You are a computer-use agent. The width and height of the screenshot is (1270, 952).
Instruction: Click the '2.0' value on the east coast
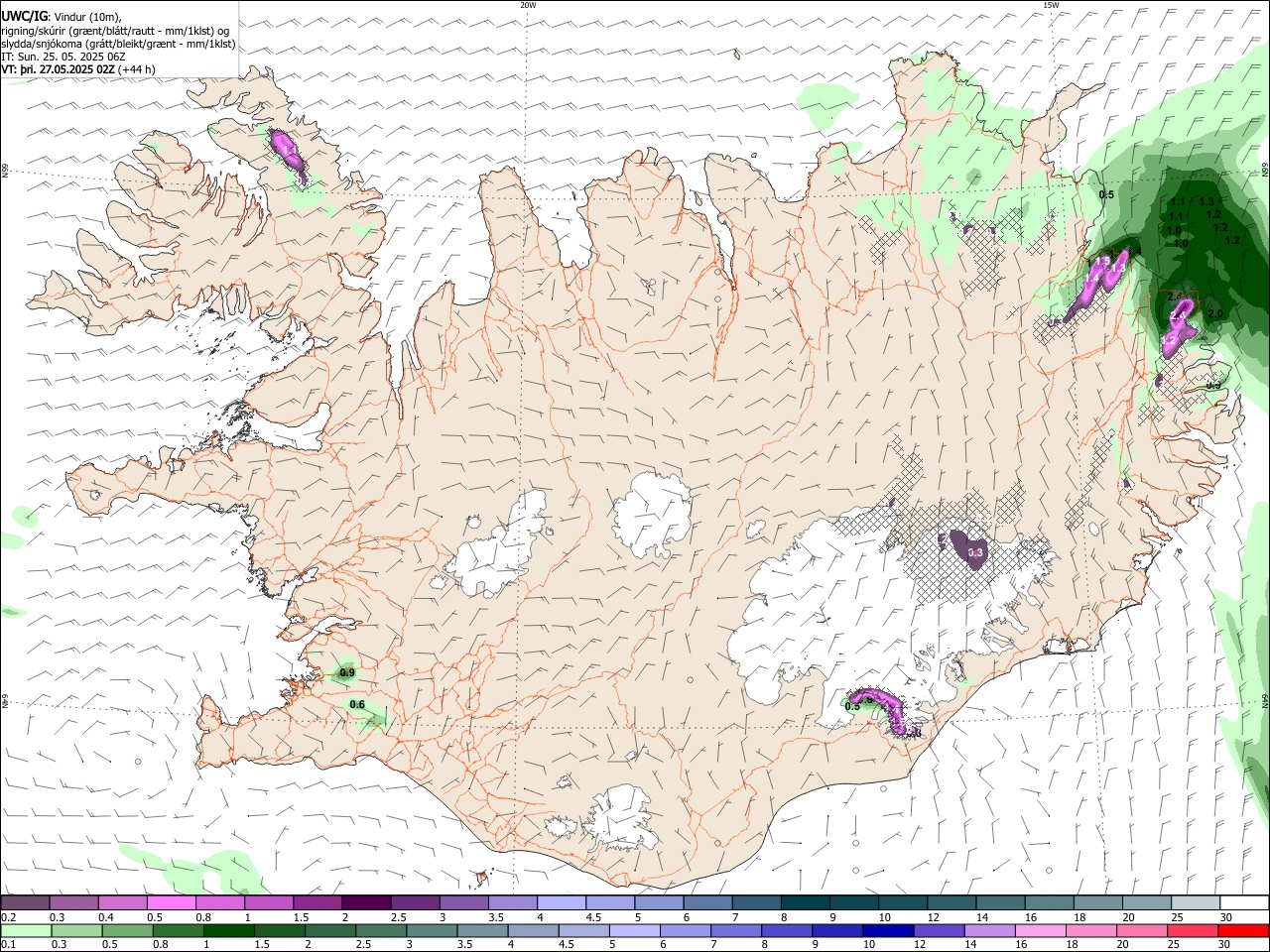[x=1214, y=313]
